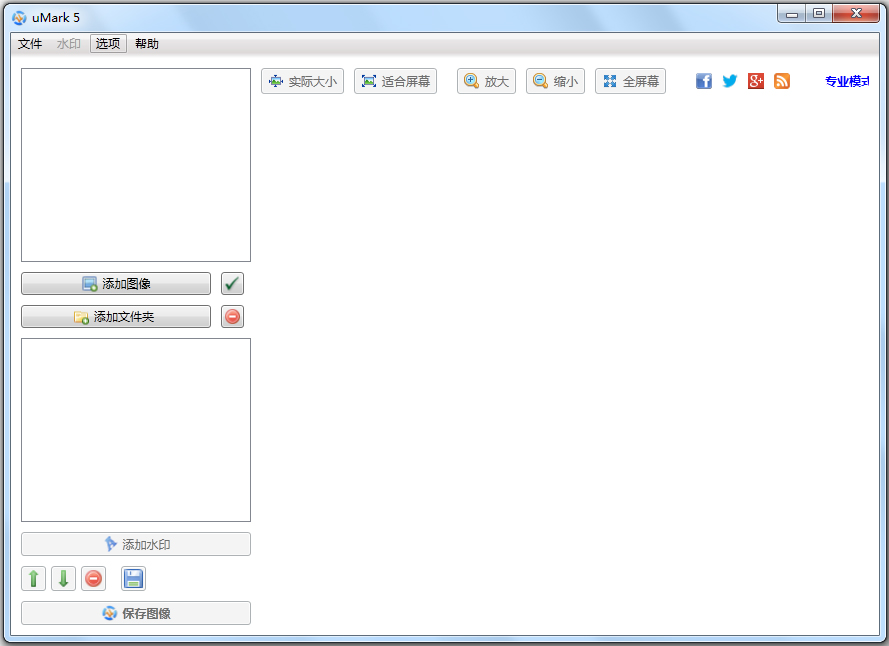Save watermark with blue floppy disk icon
889x646 pixels.
coord(133,579)
